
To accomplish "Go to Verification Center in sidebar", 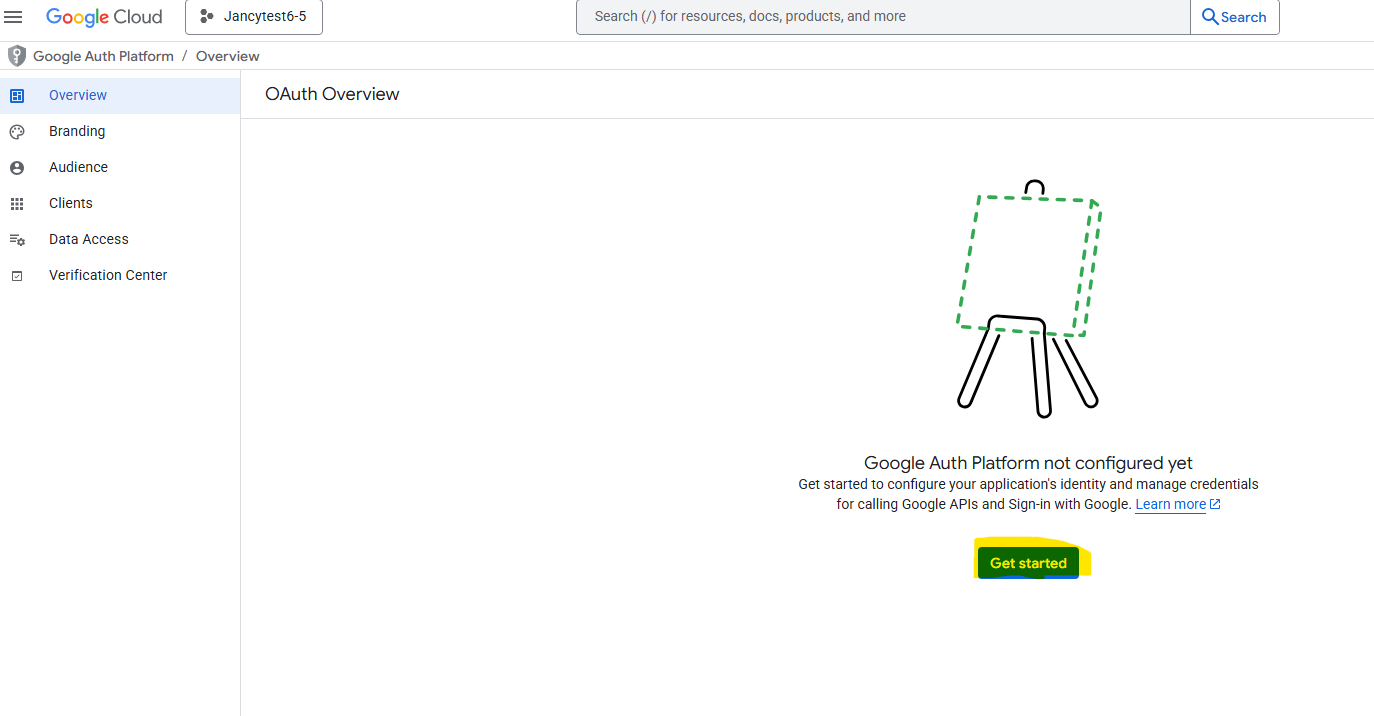I will click(x=120, y=275).
